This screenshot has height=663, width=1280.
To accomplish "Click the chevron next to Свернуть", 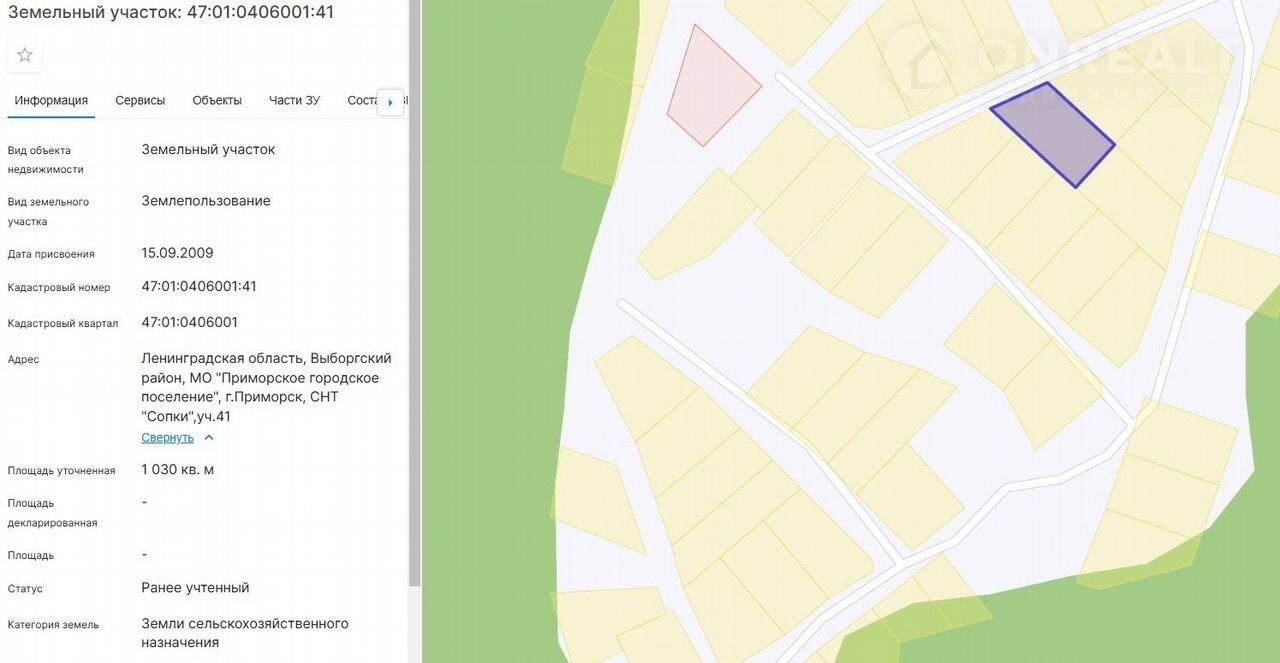I will [x=209, y=438].
